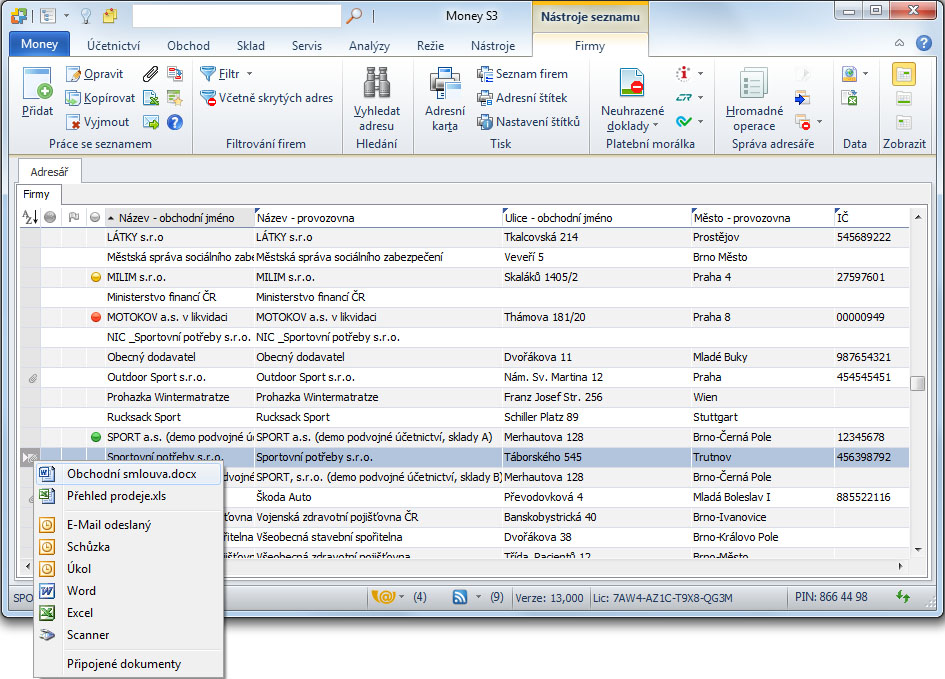945x679 pixels.
Task: Choose E-Mail odeslaný from menu
Action: click(x=128, y=525)
